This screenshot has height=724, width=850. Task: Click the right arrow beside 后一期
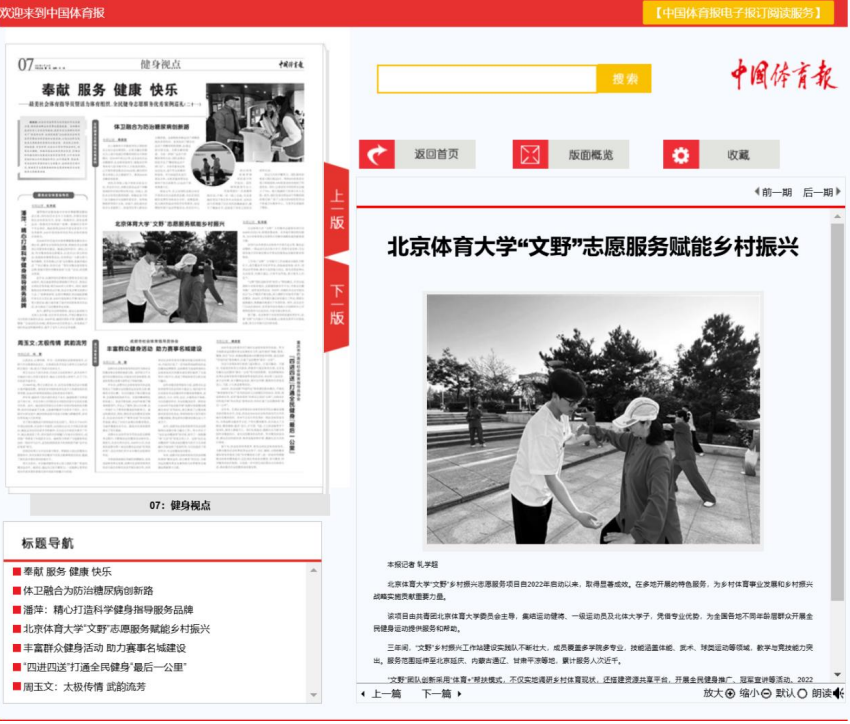point(838,192)
